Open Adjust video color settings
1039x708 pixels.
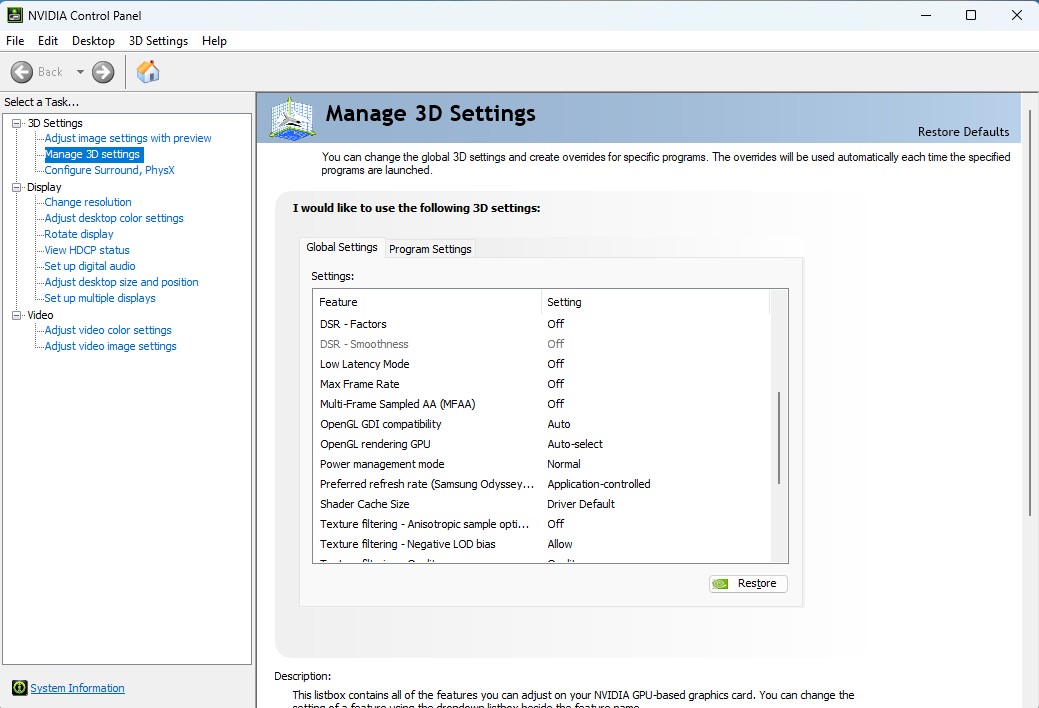(108, 329)
